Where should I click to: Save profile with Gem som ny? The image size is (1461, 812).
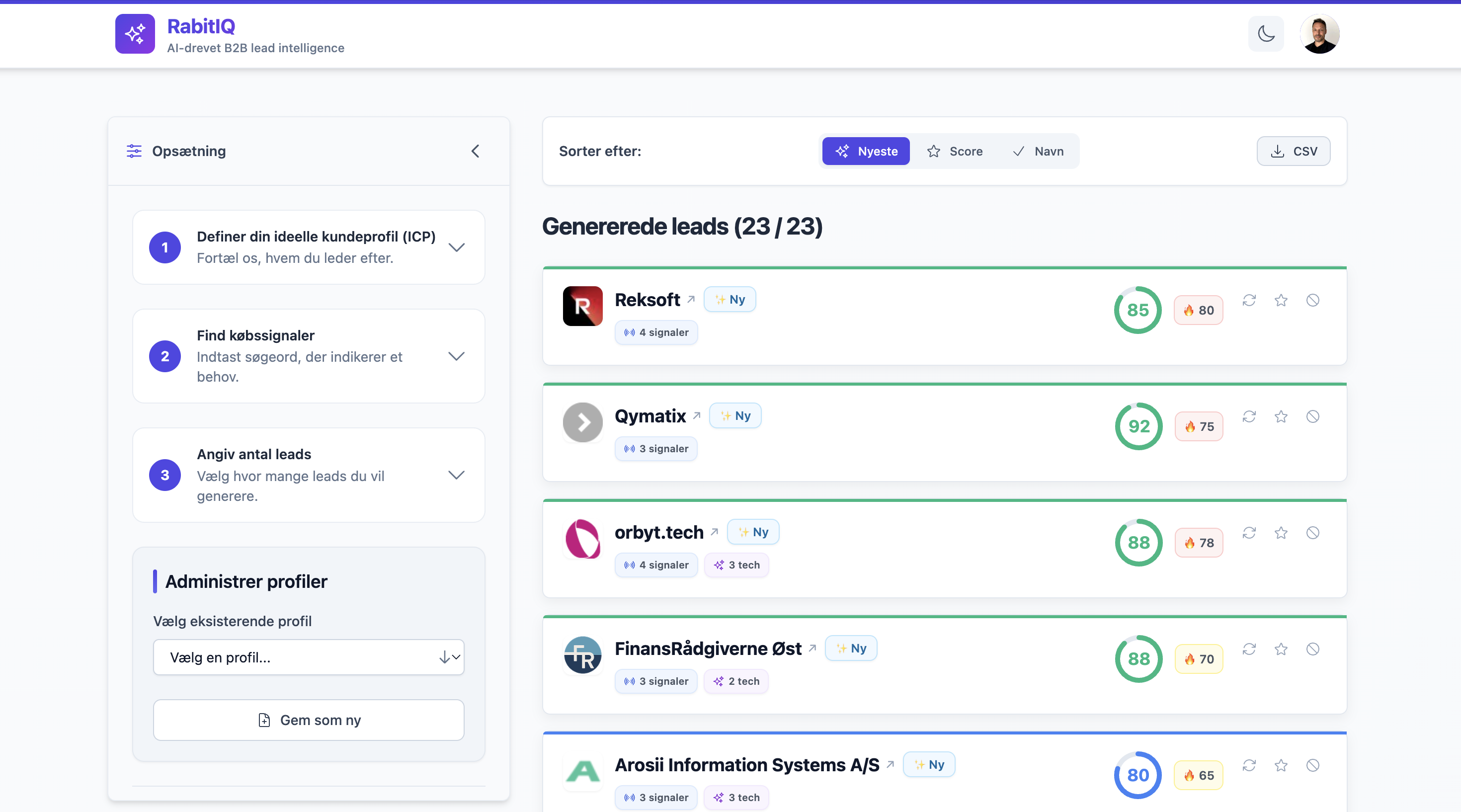click(309, 720)
